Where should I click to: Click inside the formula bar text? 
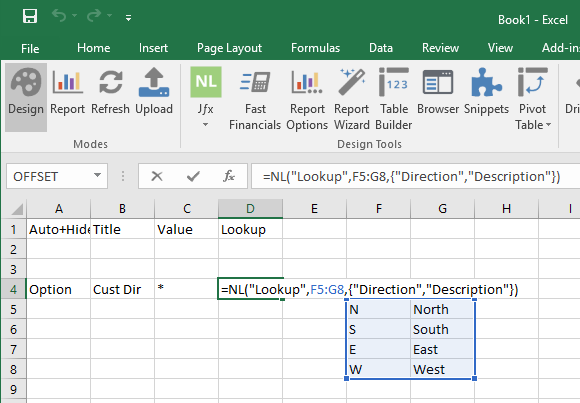(411, 177)
